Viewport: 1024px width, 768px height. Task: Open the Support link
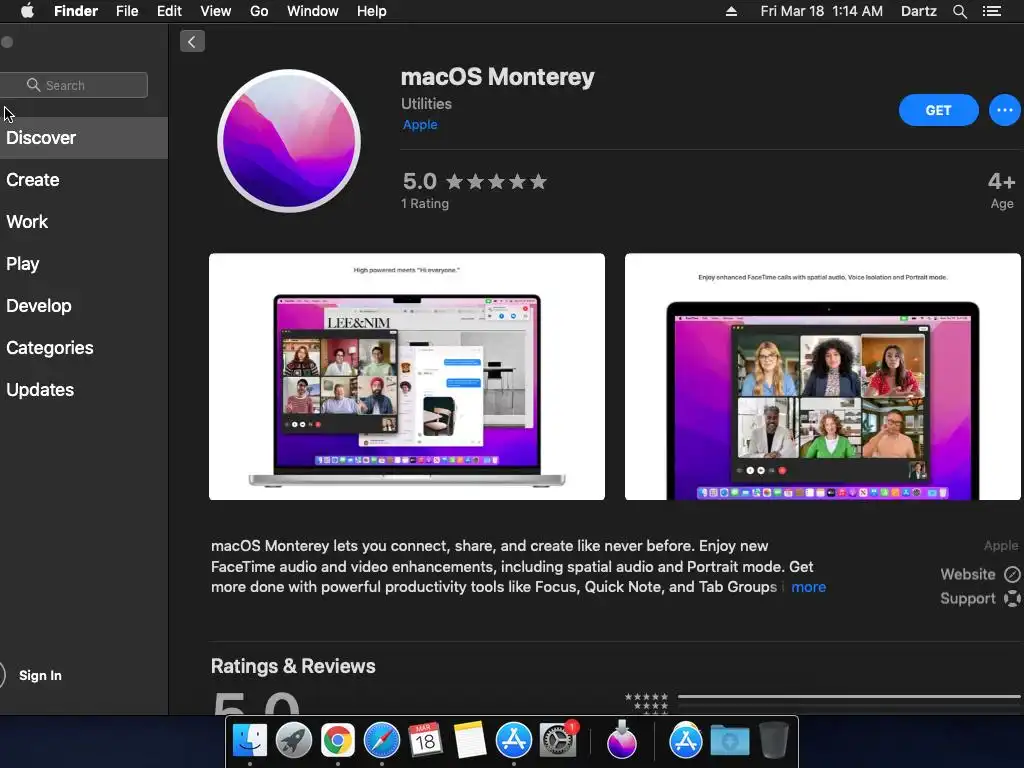click(968, 598)
